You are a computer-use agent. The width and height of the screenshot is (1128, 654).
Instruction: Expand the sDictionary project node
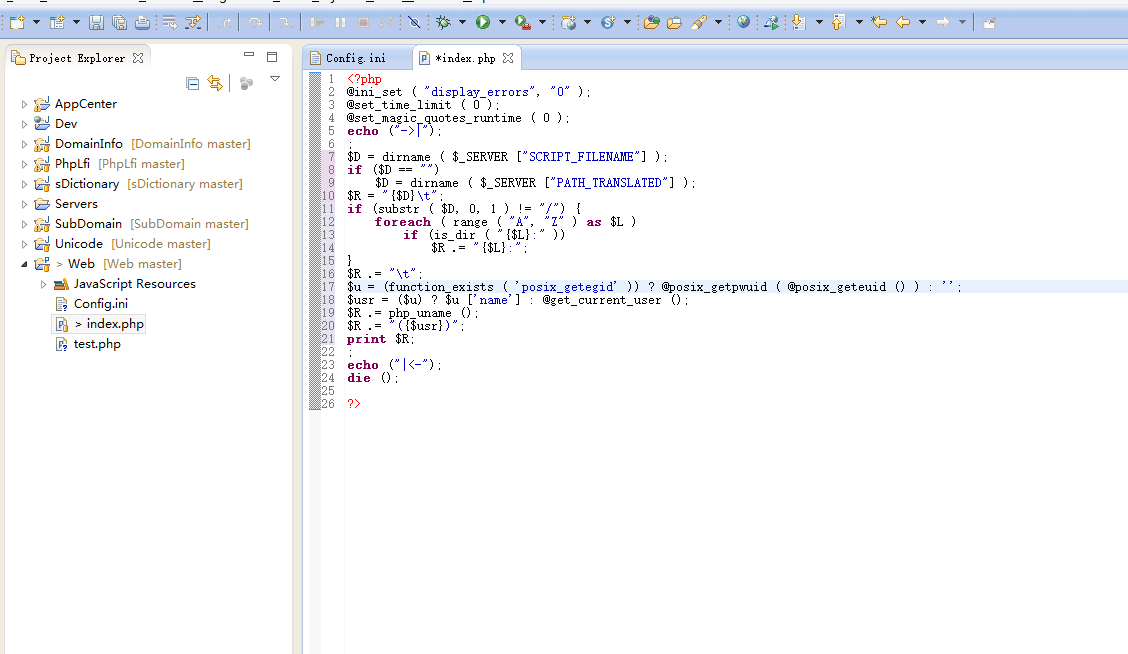tap(24, 185)
